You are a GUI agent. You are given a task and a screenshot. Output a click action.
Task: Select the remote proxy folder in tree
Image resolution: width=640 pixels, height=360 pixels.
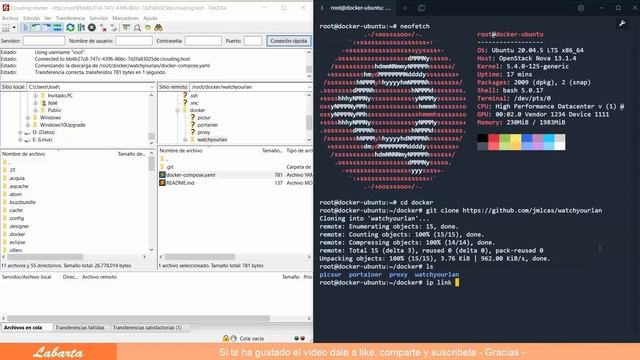click(x=204, y=132)
